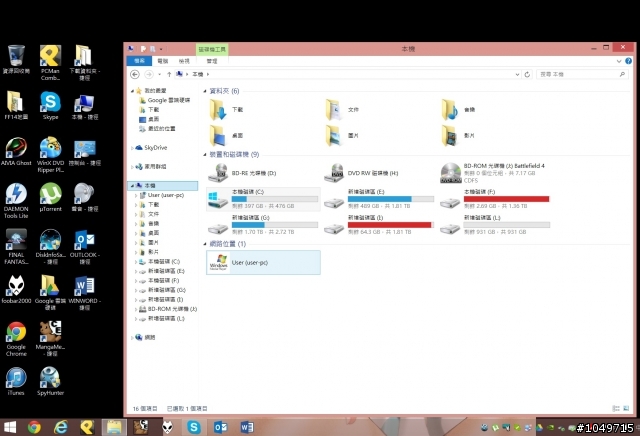This screenshot has width=640, height=436.
Task: Select the Skype desktop shortcut
Action: (50, 105)
